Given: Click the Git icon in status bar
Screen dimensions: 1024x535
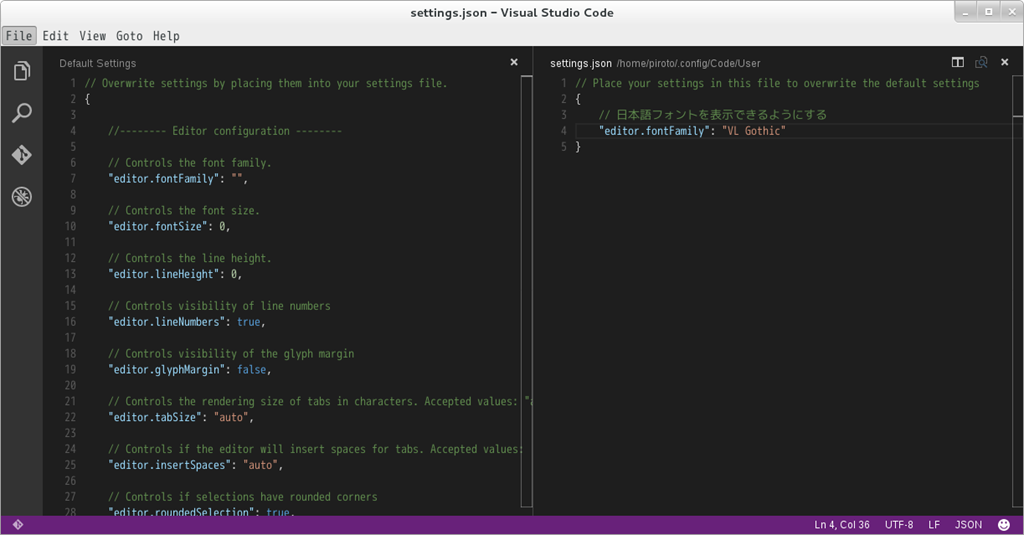Looking at the screenshot, I should [17, 525].
